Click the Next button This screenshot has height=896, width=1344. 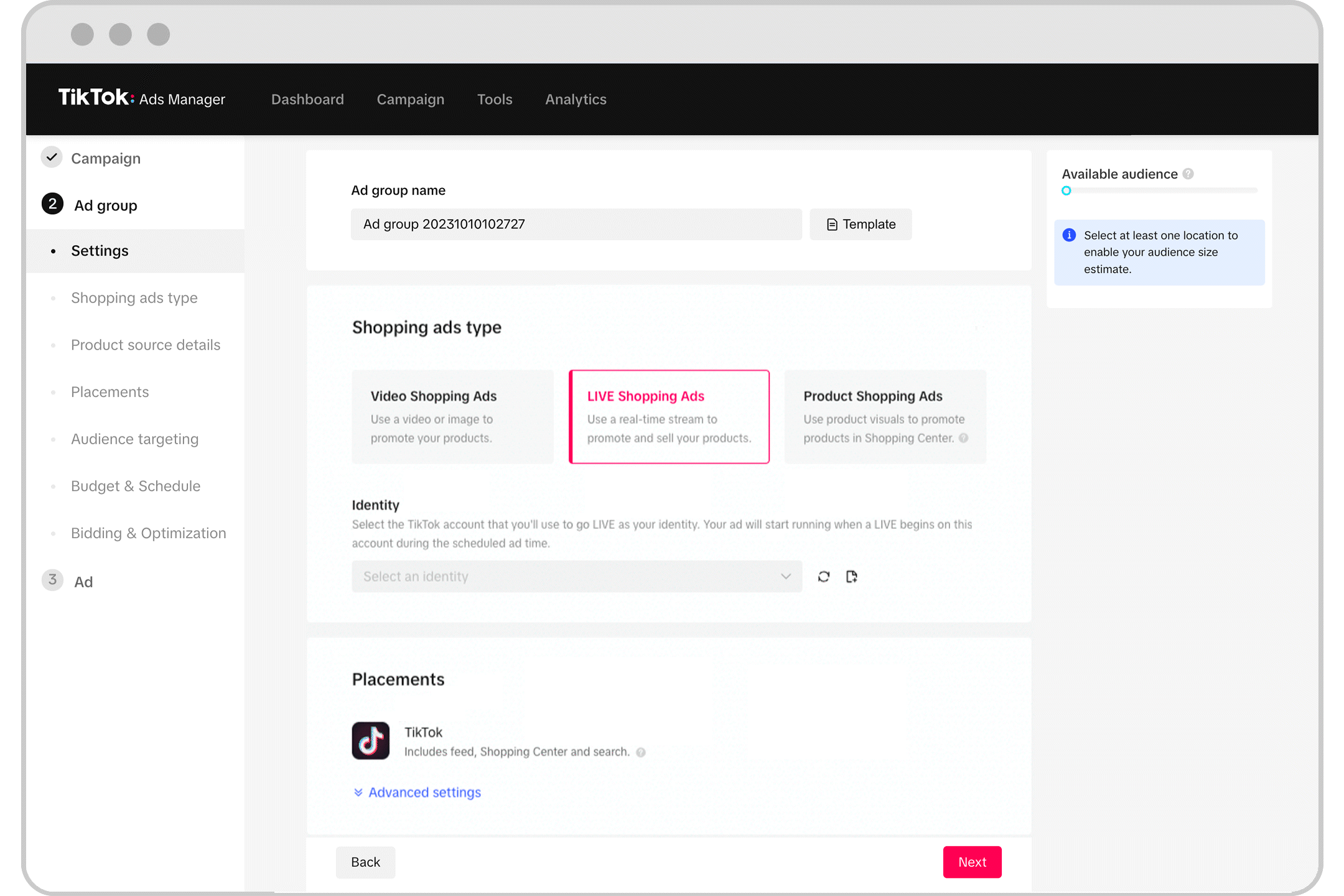[972, 862]
